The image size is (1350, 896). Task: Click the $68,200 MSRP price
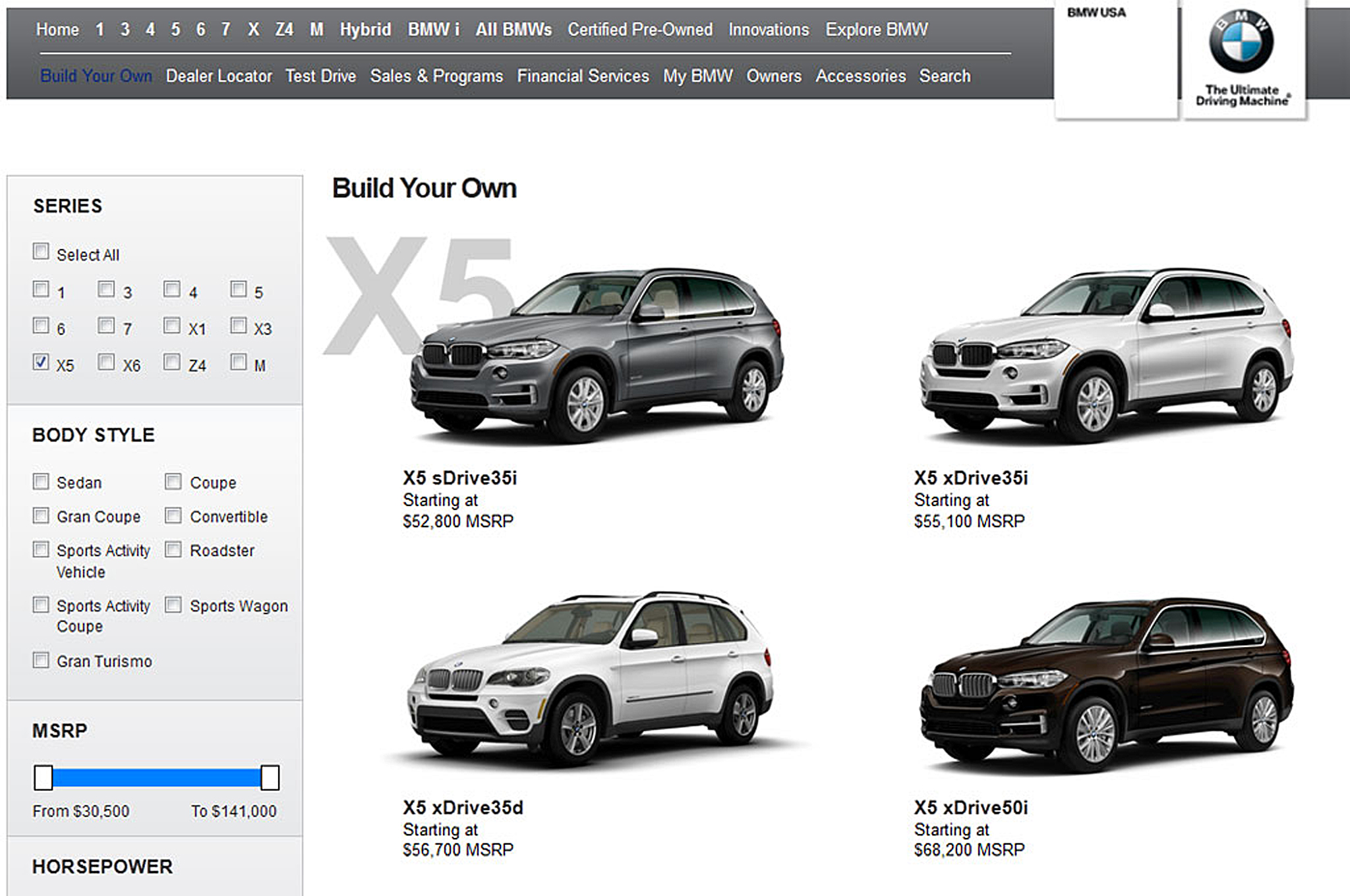[x=969, y=850]
